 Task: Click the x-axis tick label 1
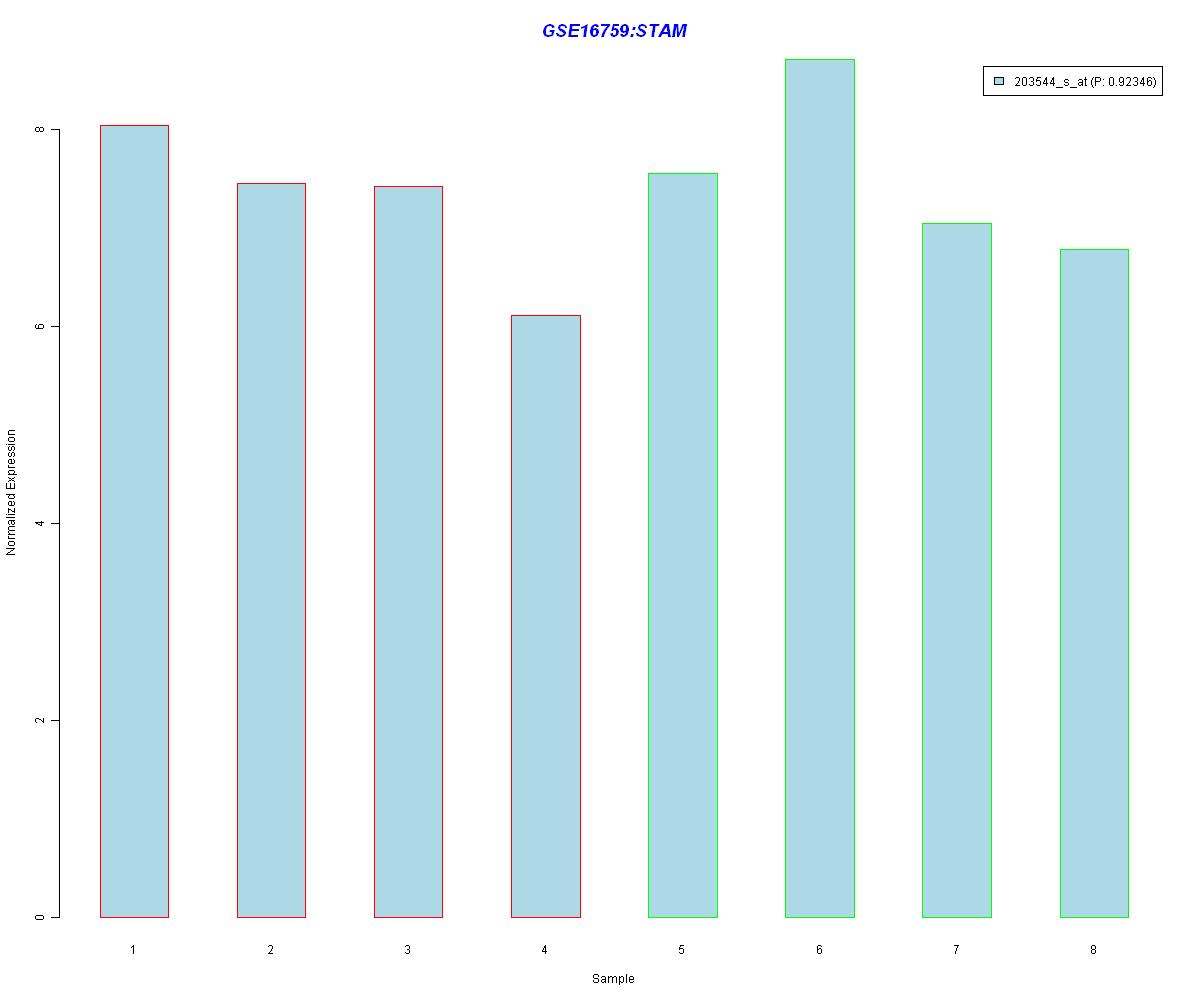click(x=133, y=950)
